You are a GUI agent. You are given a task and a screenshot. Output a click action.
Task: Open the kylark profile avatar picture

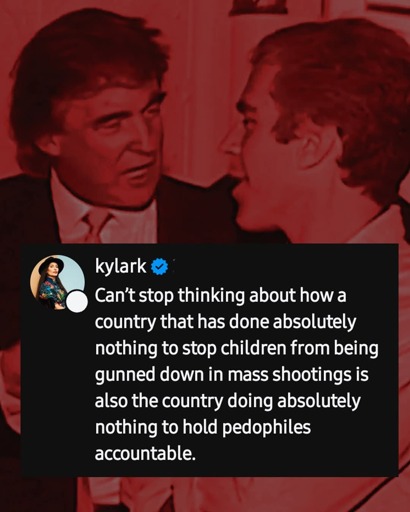coord(57,283)
